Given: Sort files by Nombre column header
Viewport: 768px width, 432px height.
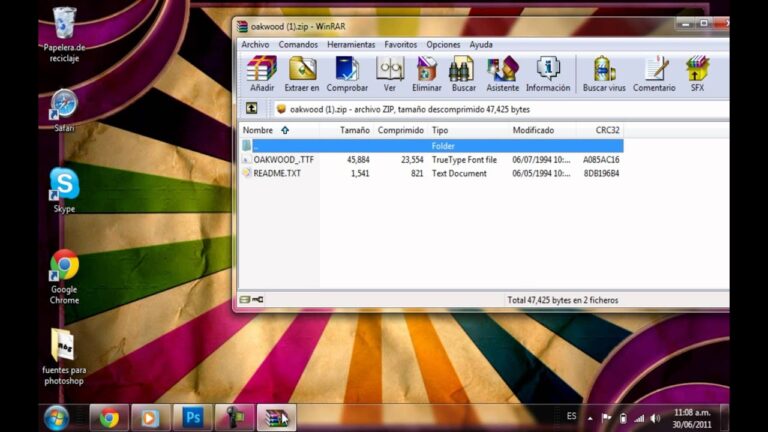Looking at the screenshot, I should tap(258, 130).
